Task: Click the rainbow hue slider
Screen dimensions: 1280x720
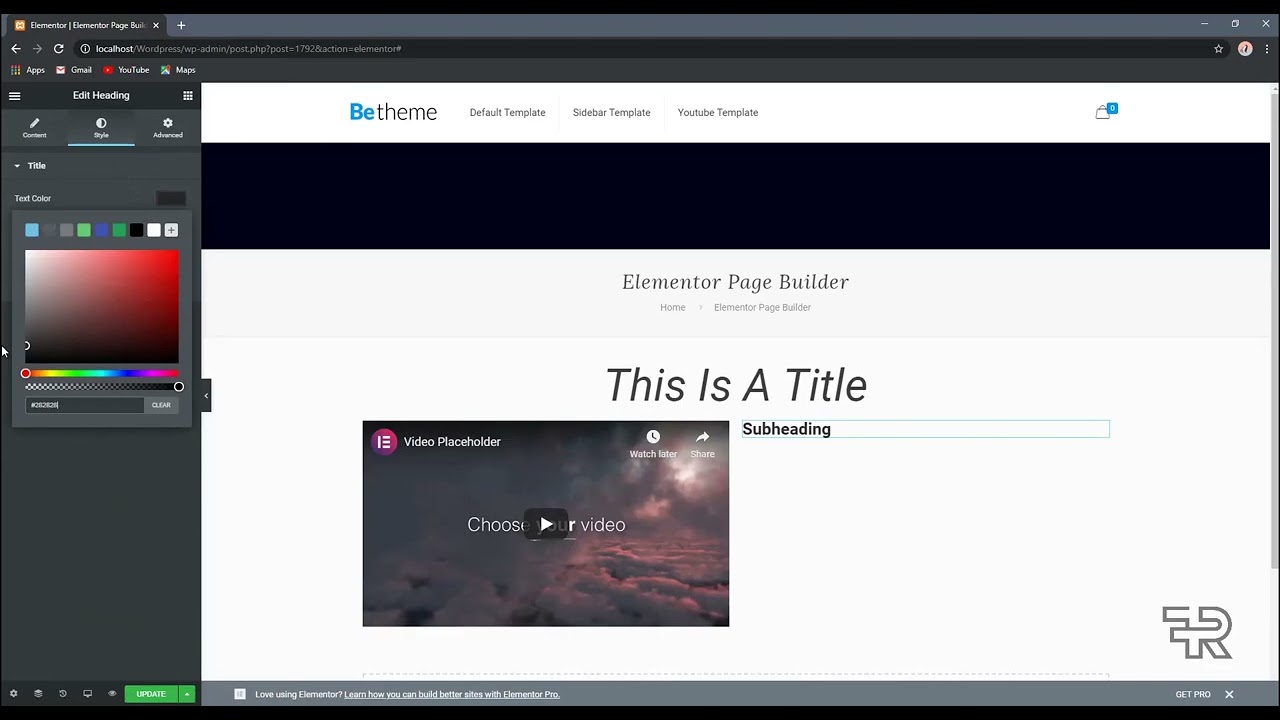Action: (x=102, y=374)
